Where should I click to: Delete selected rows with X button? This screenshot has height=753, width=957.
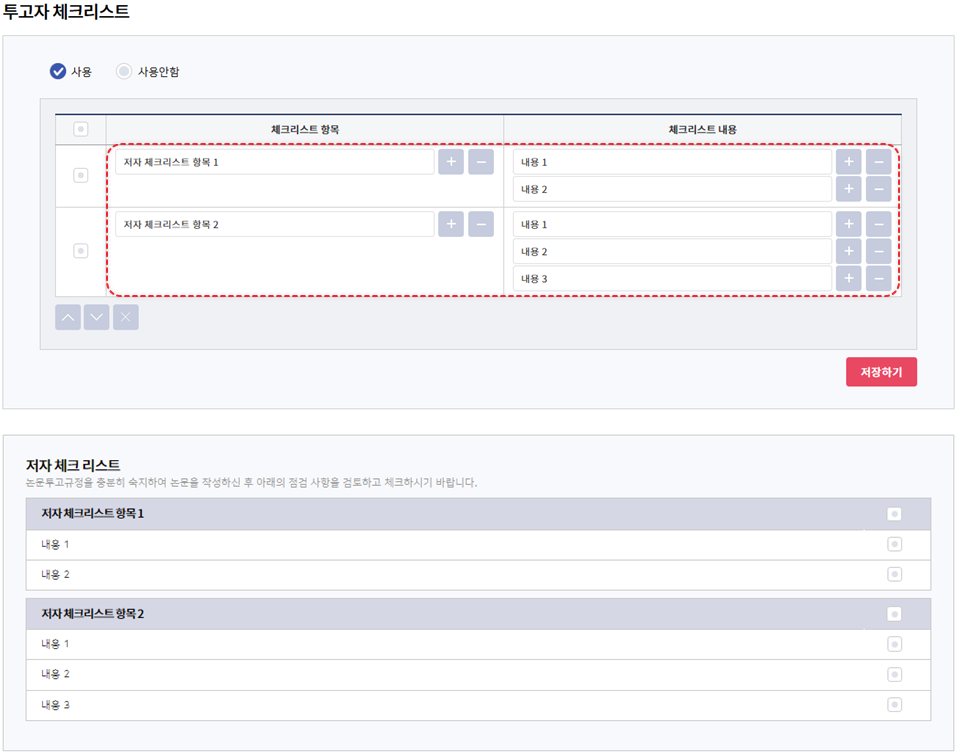pos(126,318)
